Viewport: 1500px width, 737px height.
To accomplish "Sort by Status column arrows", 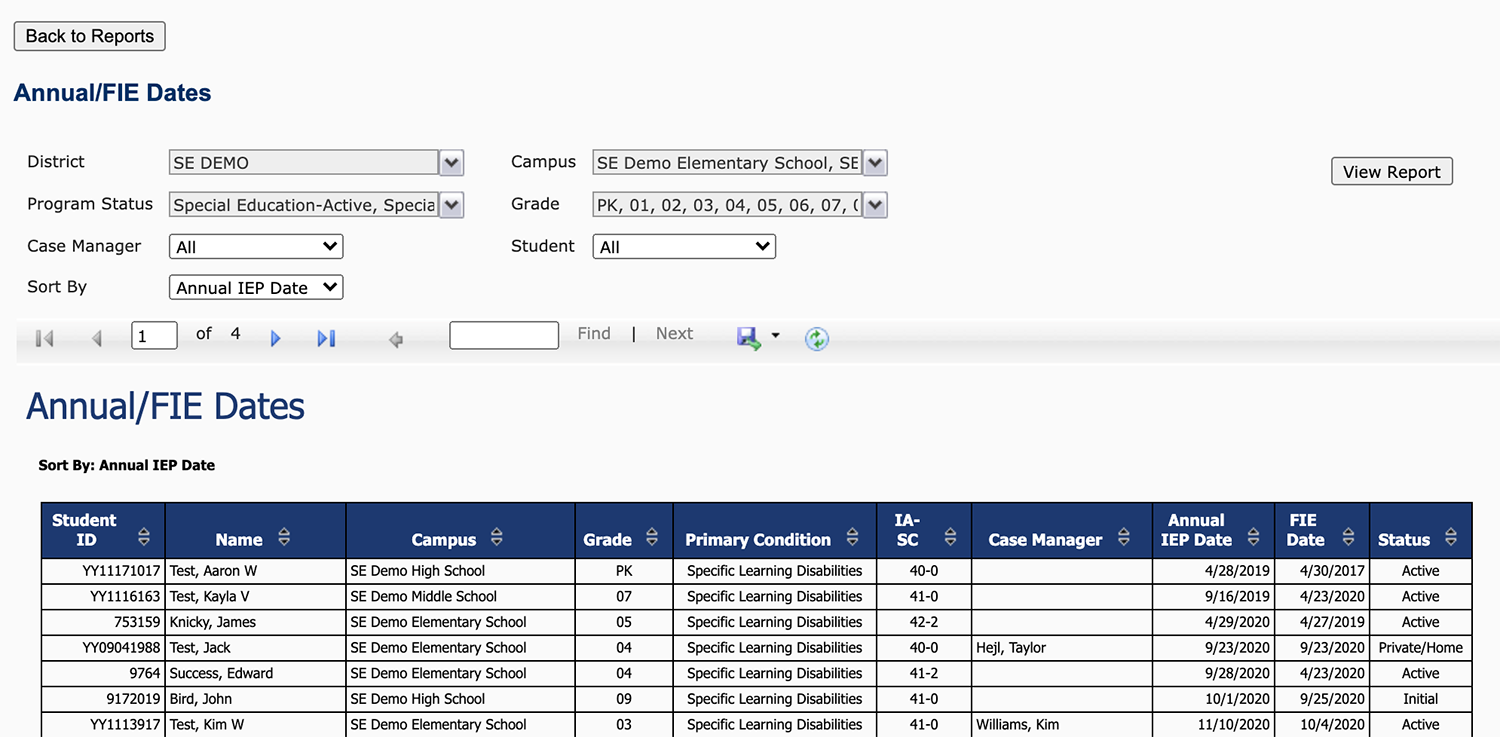I will [x=1451, y=537].
